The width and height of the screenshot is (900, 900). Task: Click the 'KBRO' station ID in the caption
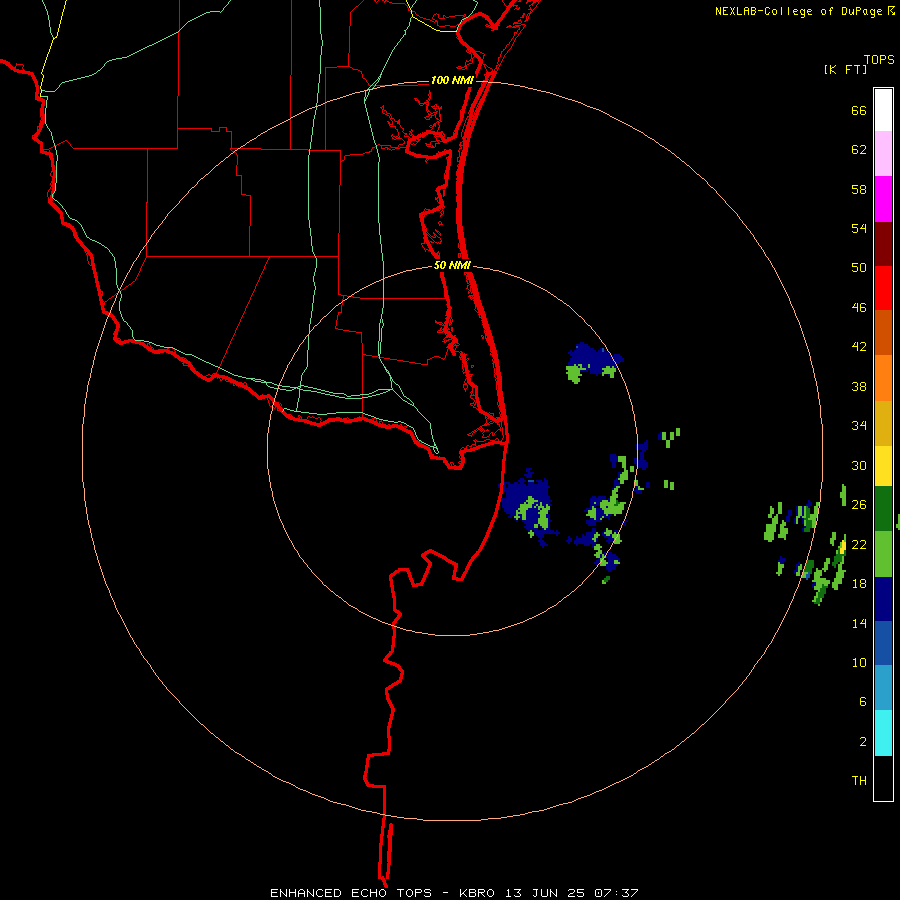click(479, 893)
